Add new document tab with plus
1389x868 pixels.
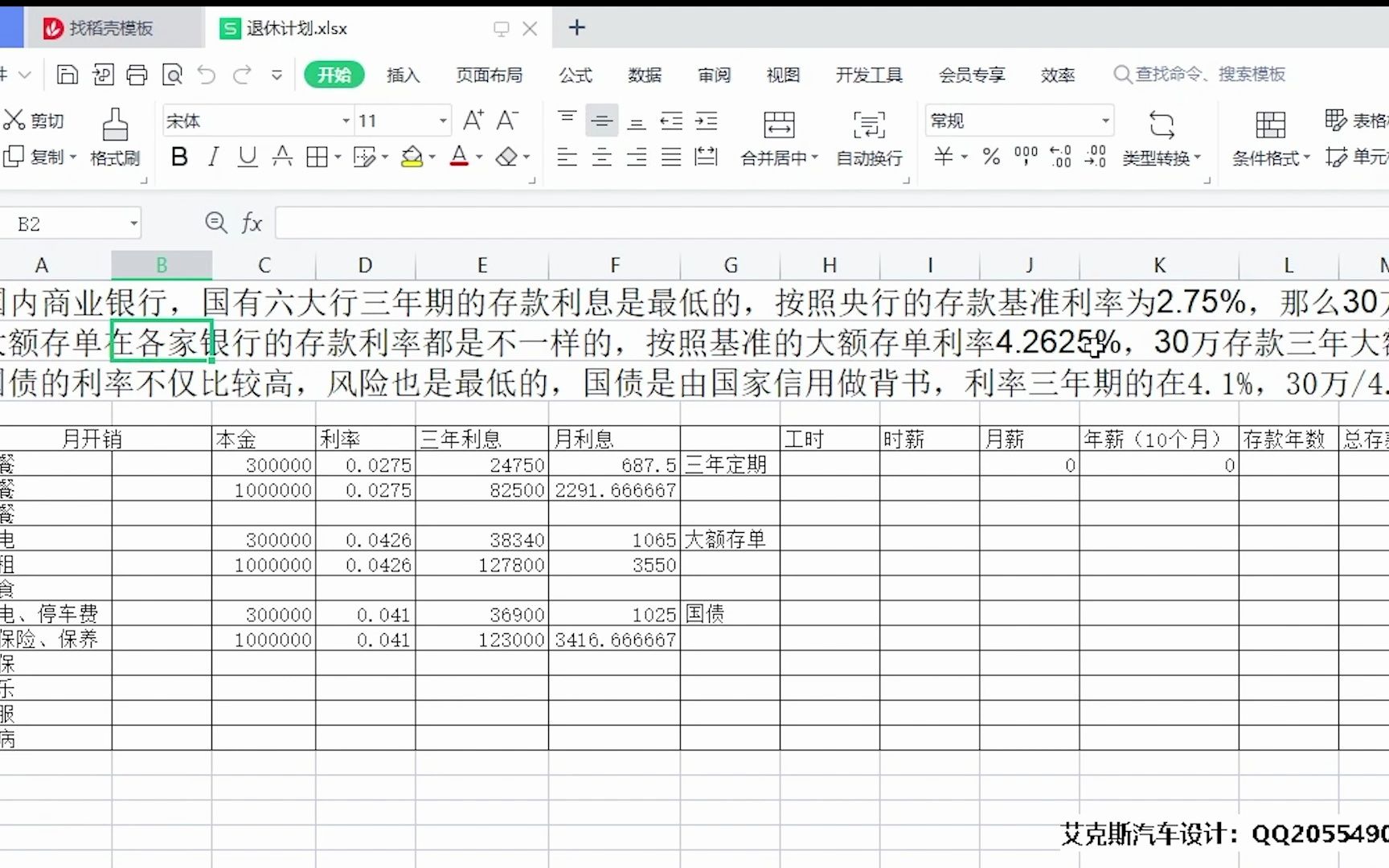[x=576, y=28]
